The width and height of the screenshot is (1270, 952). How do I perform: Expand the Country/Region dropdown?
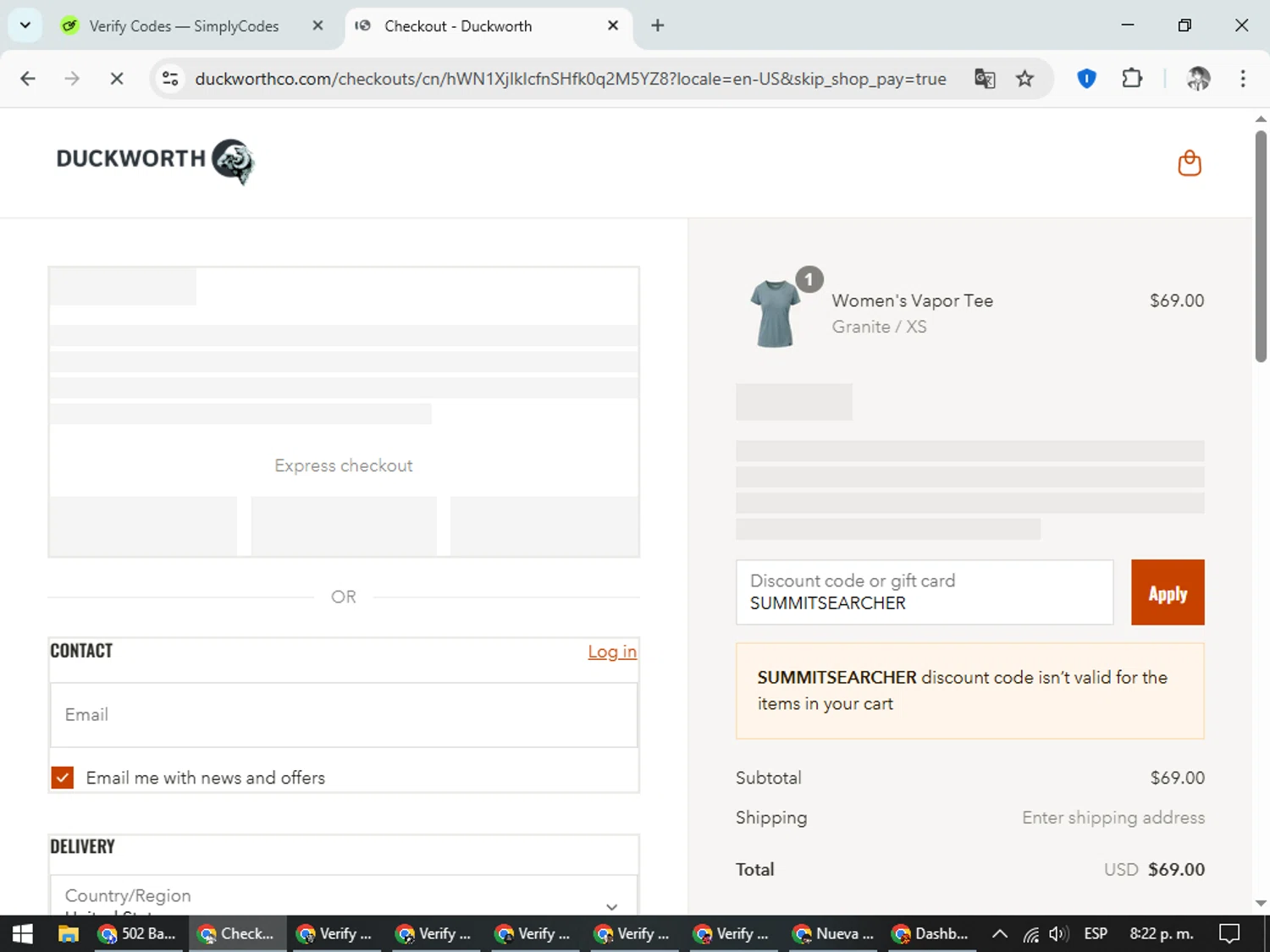[344, 897]
